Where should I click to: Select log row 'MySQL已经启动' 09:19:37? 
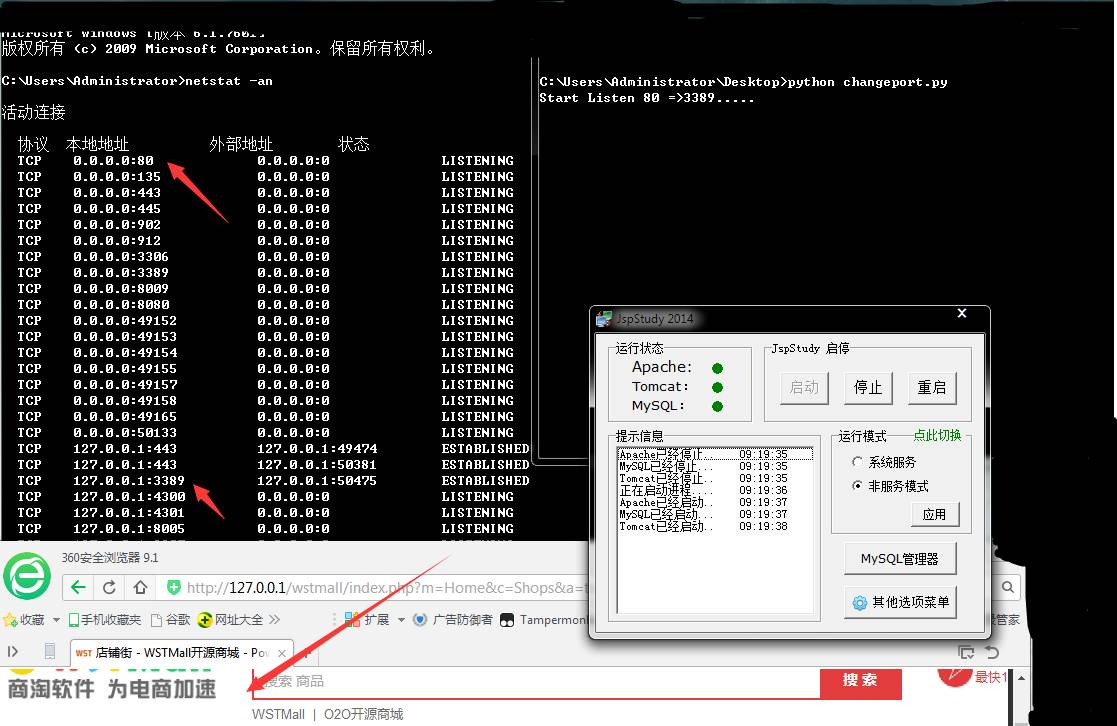715,514
